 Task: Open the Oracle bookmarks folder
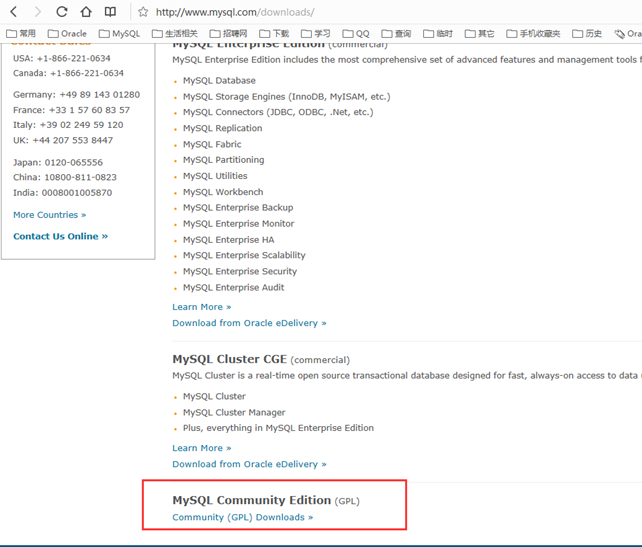click(x=67, y=34)
